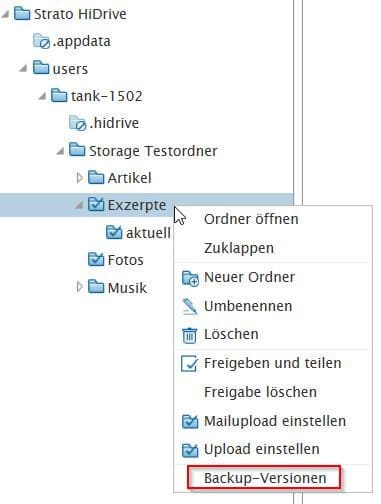Open the Fotos shared folder
Image resolution: width=381 pixels, height=504 pixels.
pyautogui.click(x=116, y=260)
